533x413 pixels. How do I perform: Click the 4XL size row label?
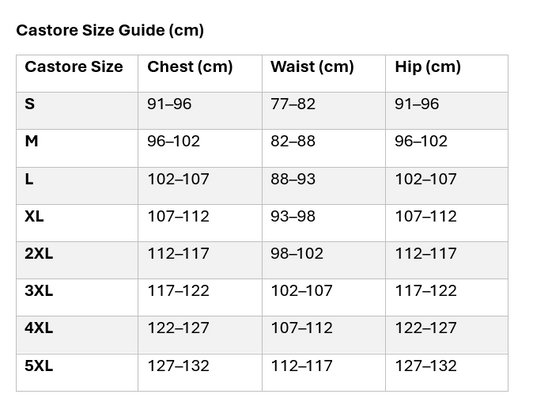click(x=39, y=328)
